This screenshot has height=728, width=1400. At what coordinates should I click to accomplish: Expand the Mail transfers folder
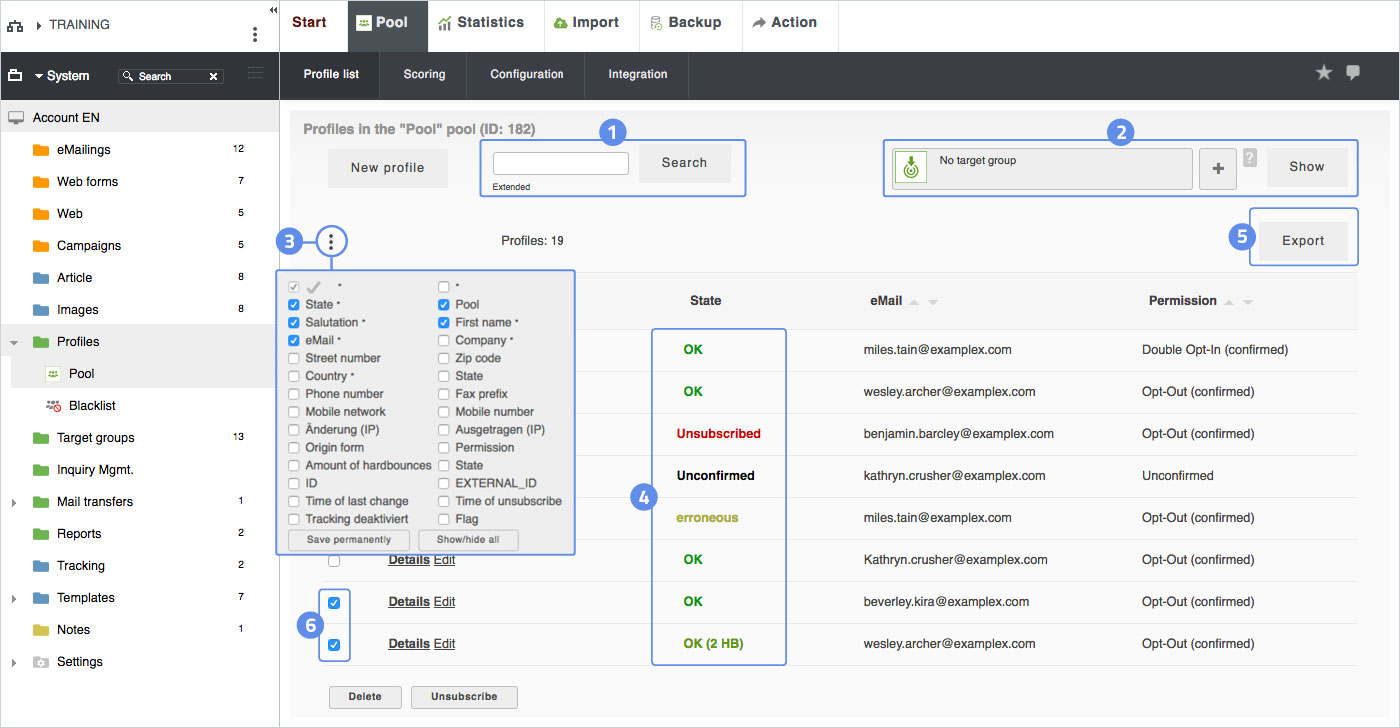[14, 502]
